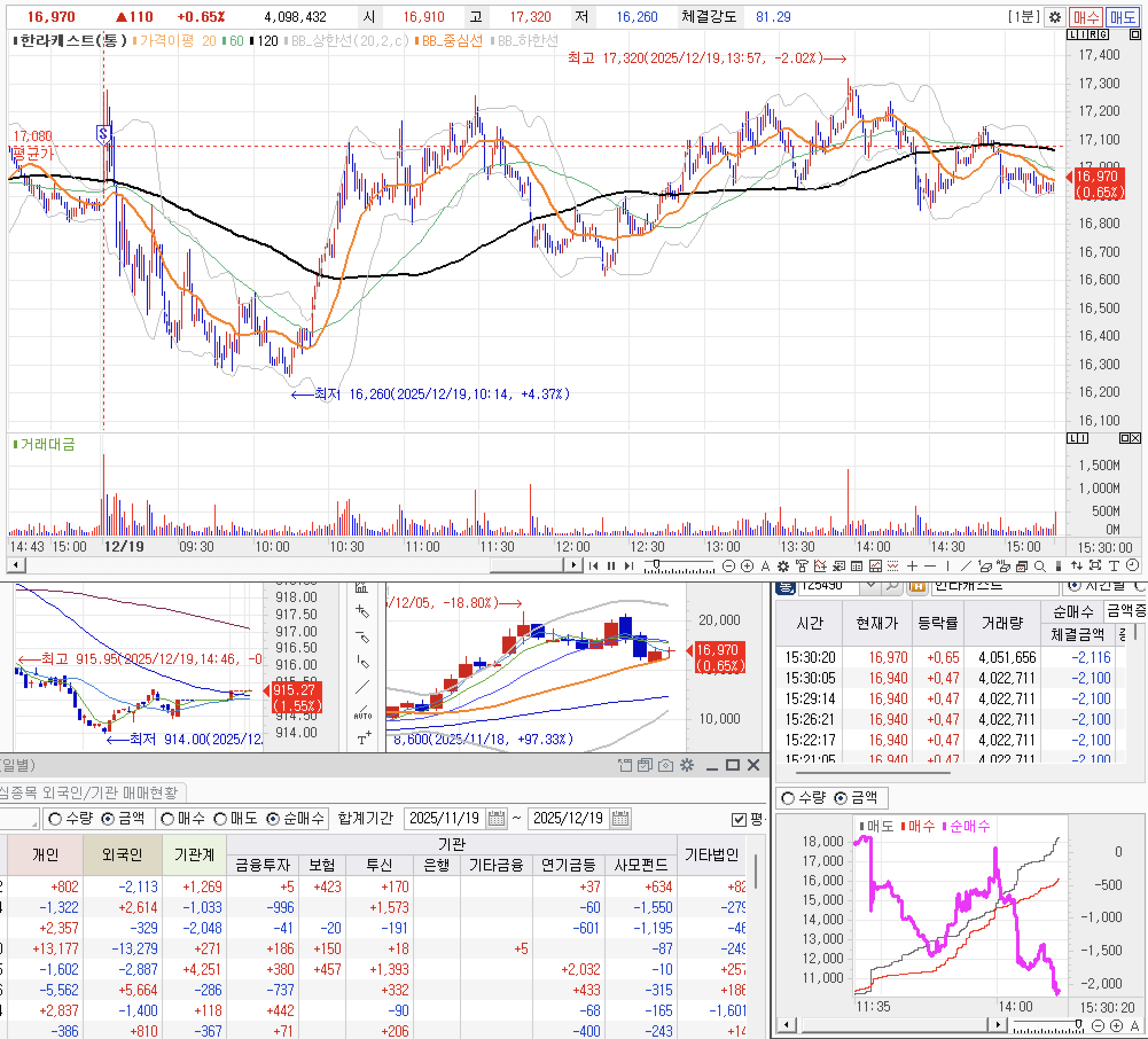This screenshot has width=1148, height=1039.
Task: Adjust the chart zoom slider handle
Action: click(657, 565)
